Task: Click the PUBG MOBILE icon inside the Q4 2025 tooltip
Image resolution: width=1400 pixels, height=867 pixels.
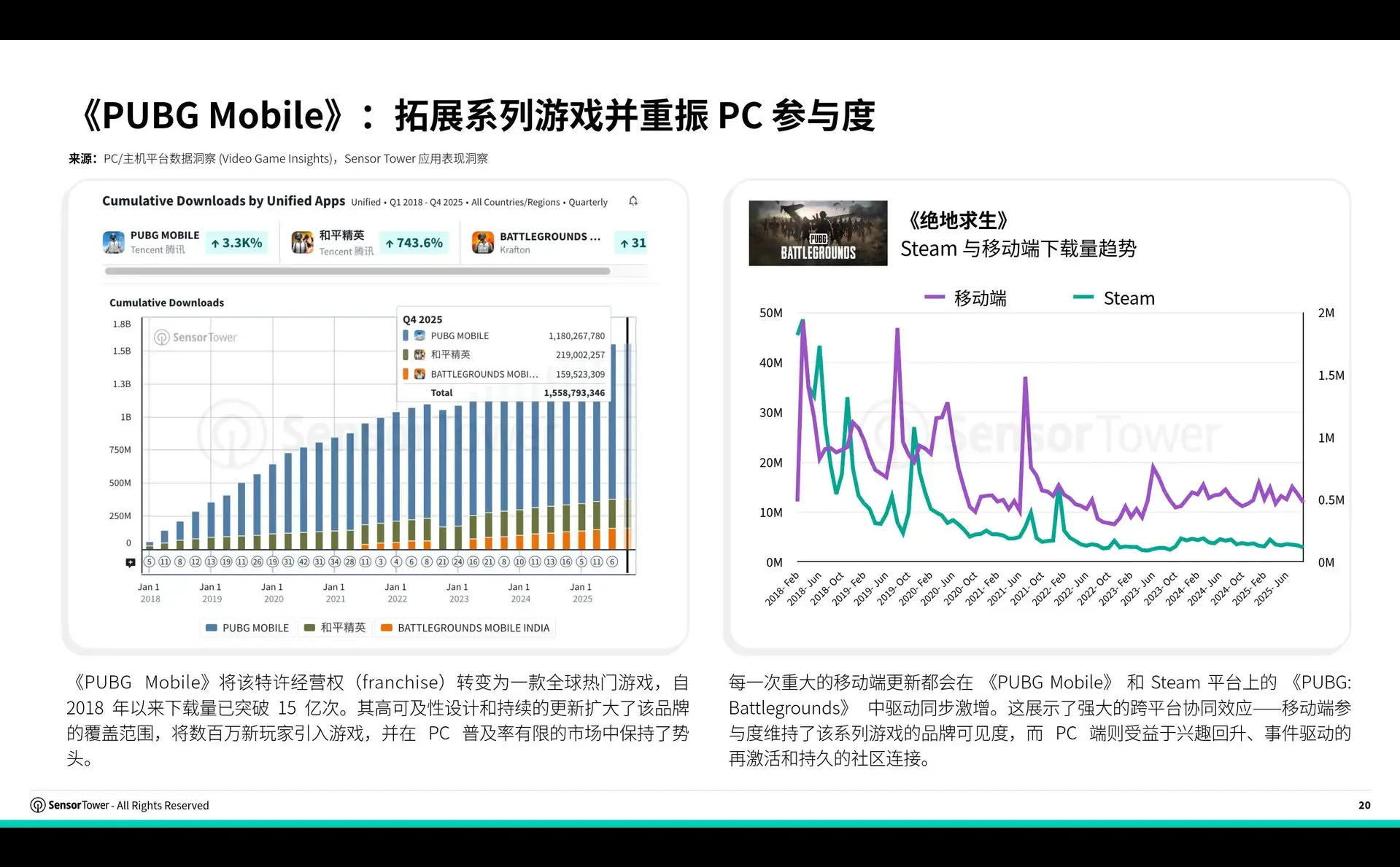Action: click(x=418, y=335)
